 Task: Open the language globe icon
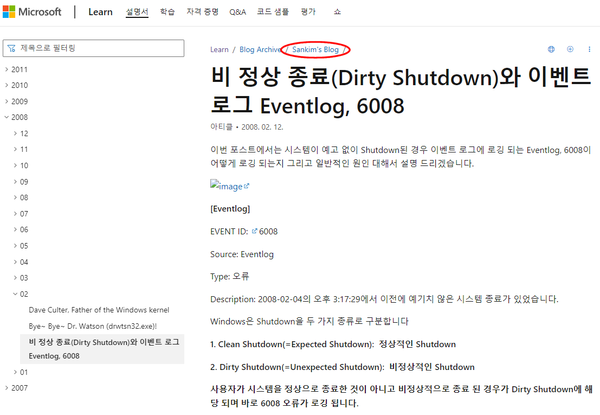click(551, 49)
